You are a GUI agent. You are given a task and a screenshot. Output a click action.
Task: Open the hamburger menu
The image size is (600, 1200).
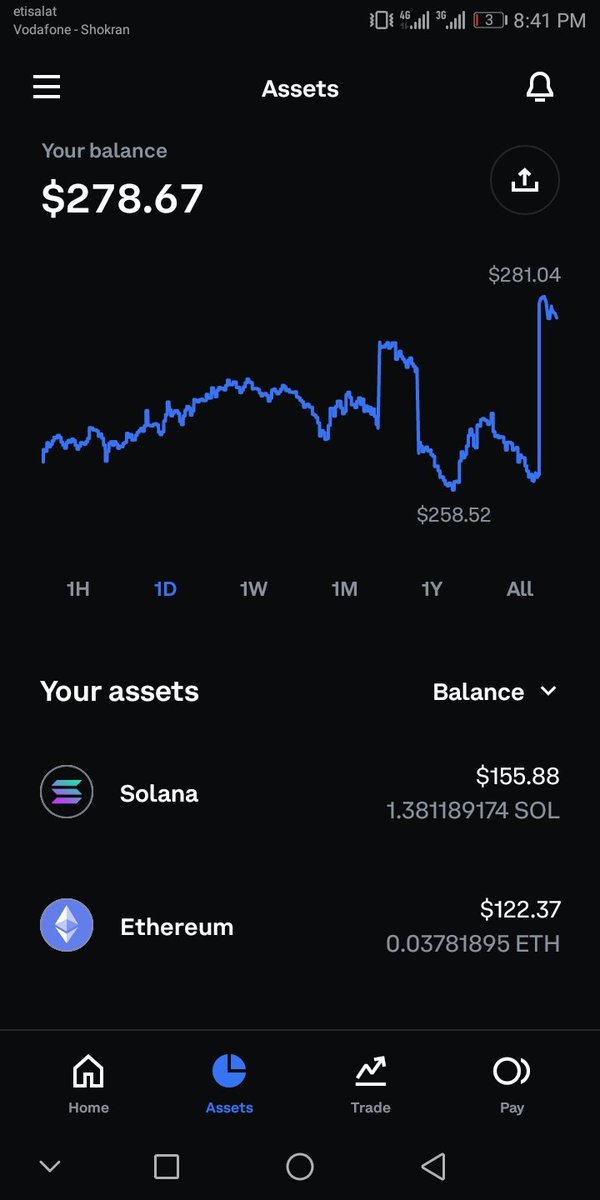click(x=47, y=88)
